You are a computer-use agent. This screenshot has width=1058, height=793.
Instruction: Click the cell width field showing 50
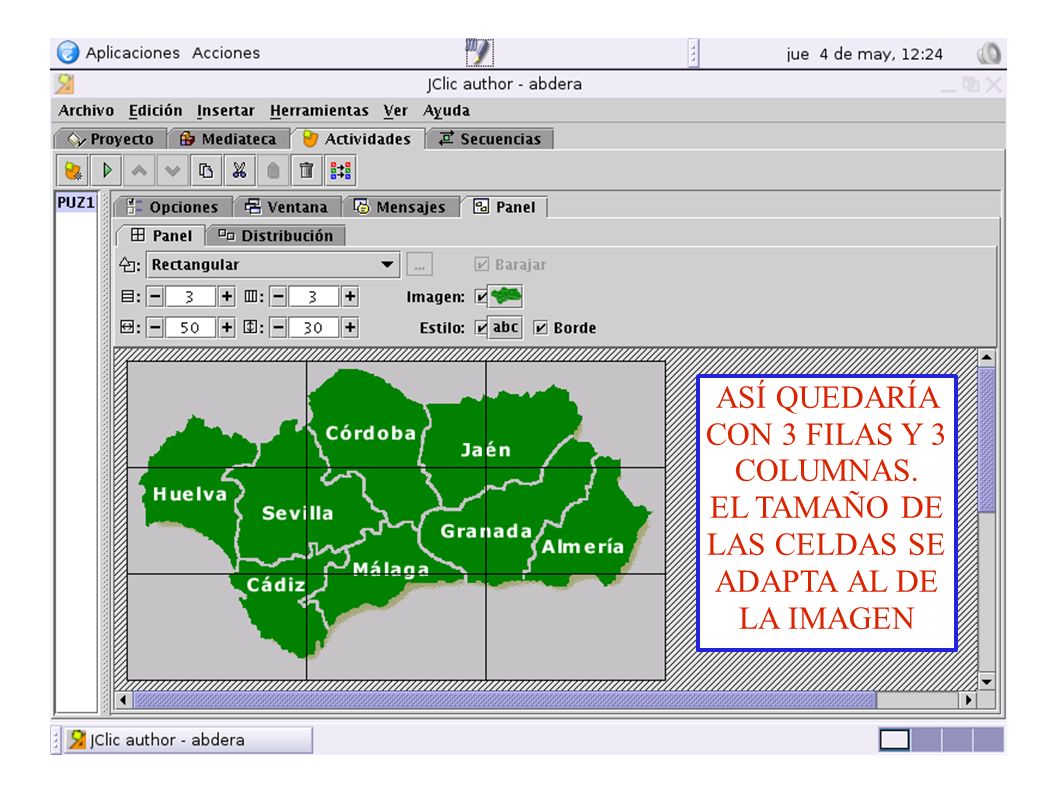[191, 327]
